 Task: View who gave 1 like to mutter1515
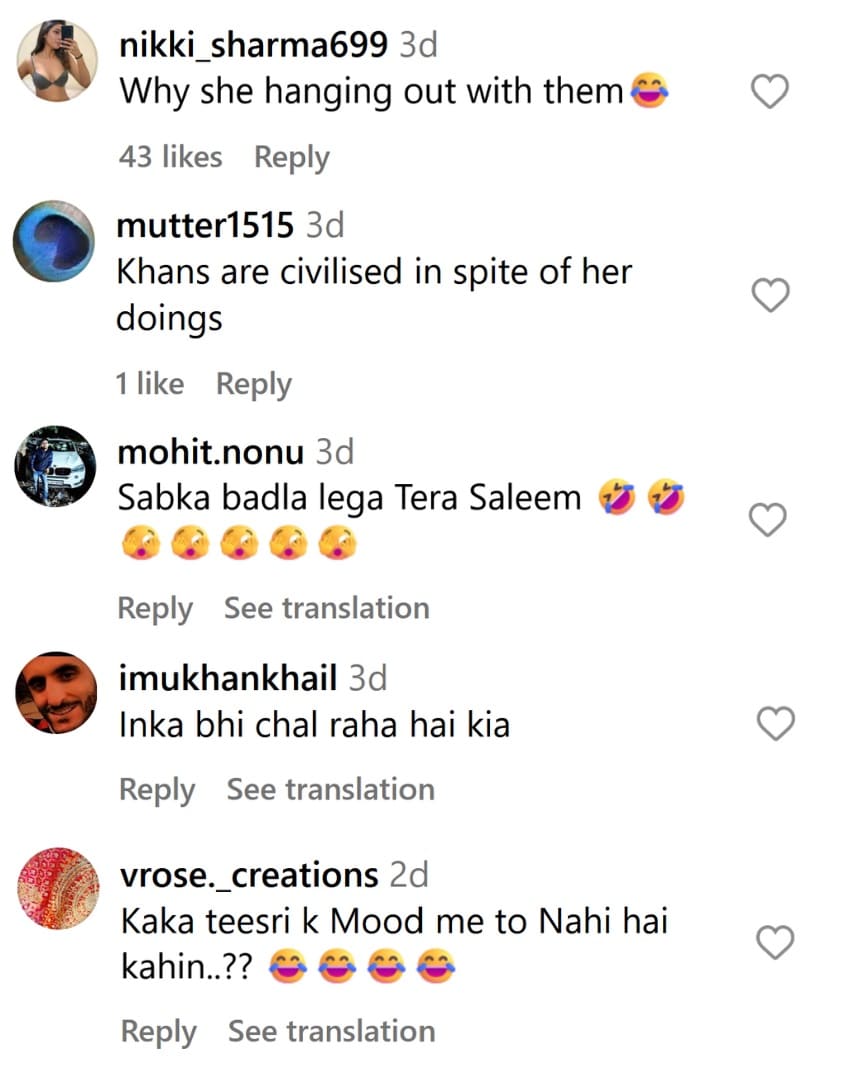[150, 384]
